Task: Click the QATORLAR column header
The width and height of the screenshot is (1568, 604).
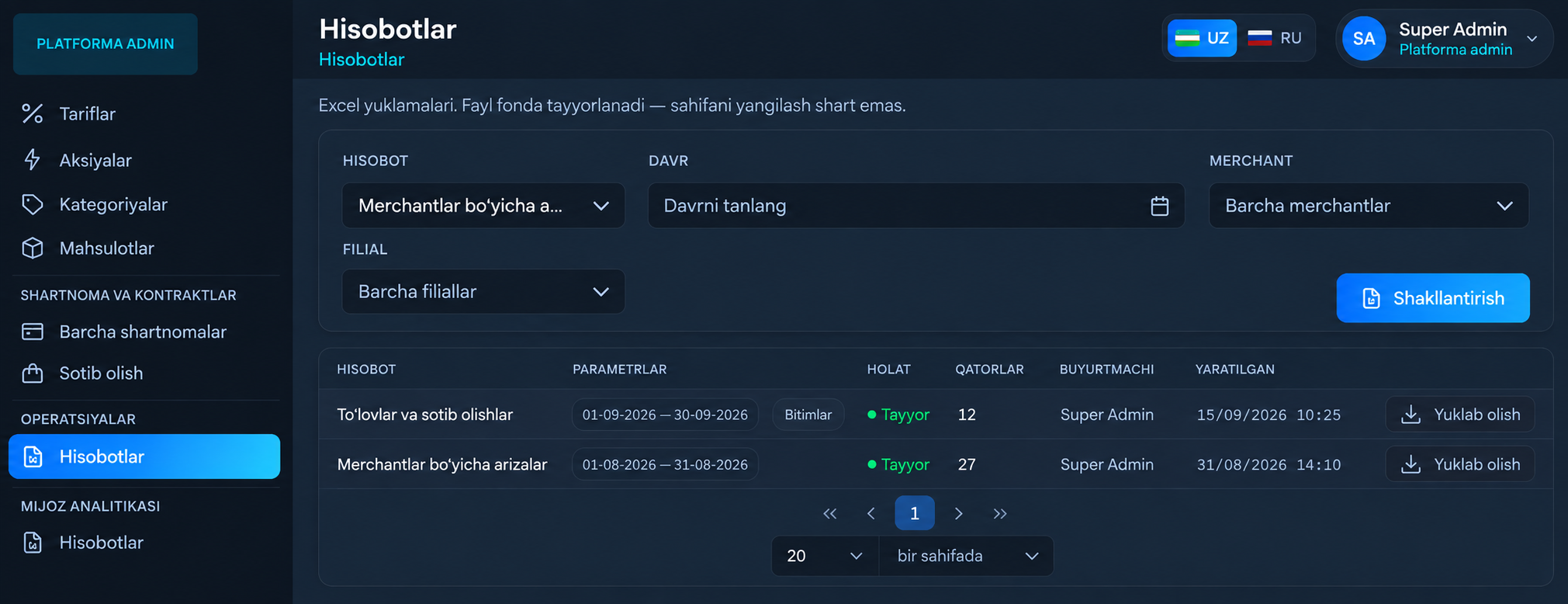Action: [x=989, y=370]
